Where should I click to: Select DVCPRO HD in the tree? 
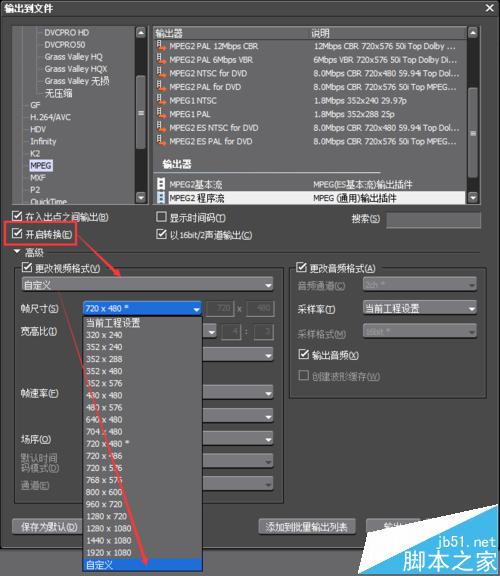click(x=66, y=32)
